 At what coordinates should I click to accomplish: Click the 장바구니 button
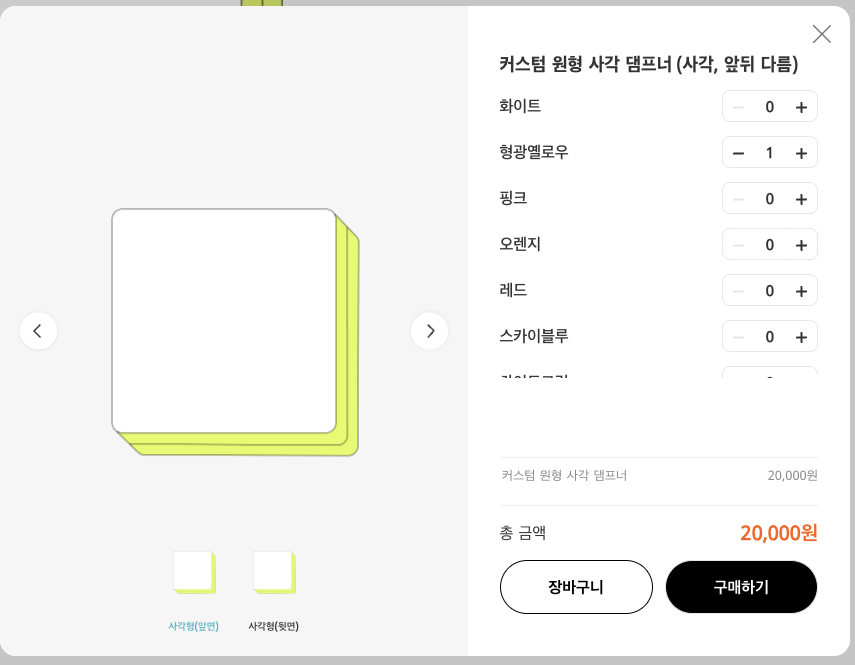point(576,587)
